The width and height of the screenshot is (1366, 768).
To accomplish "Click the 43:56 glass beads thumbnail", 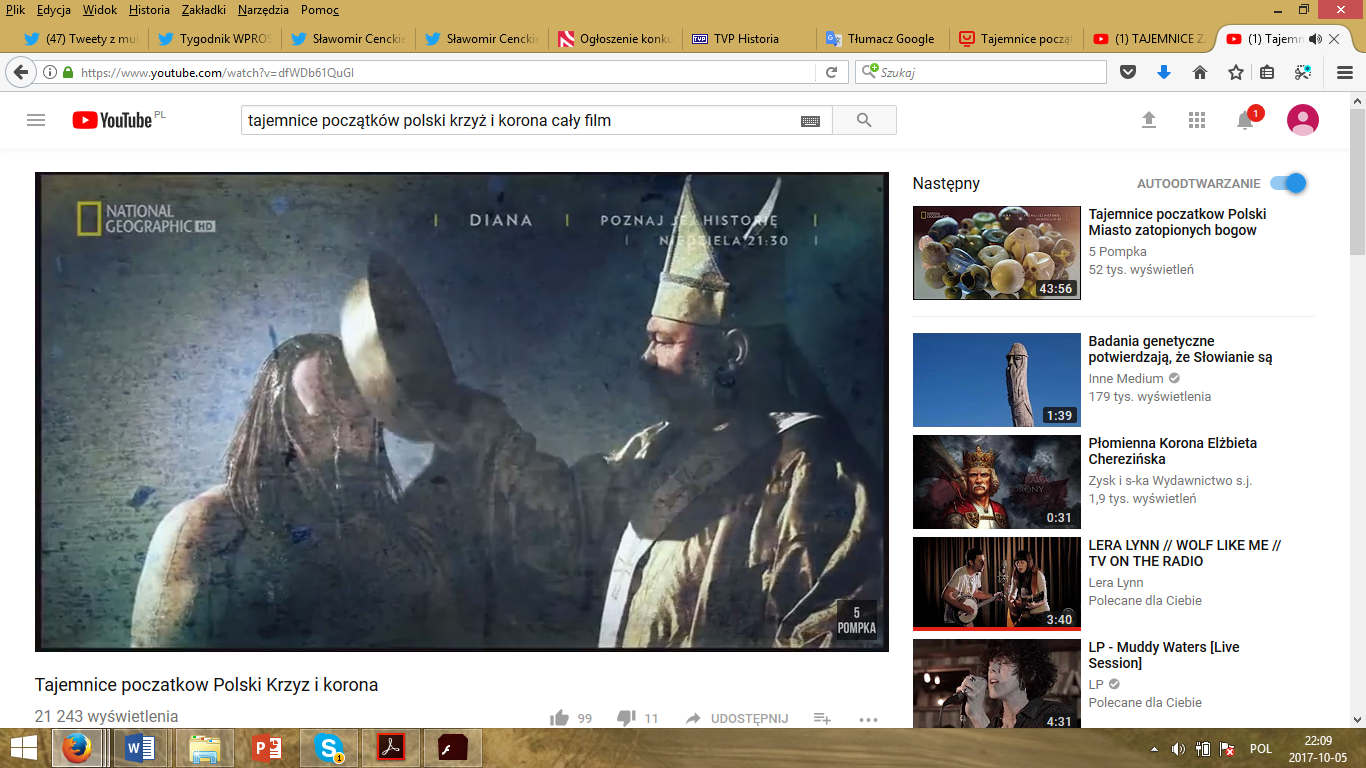I will tap(997, 253).
